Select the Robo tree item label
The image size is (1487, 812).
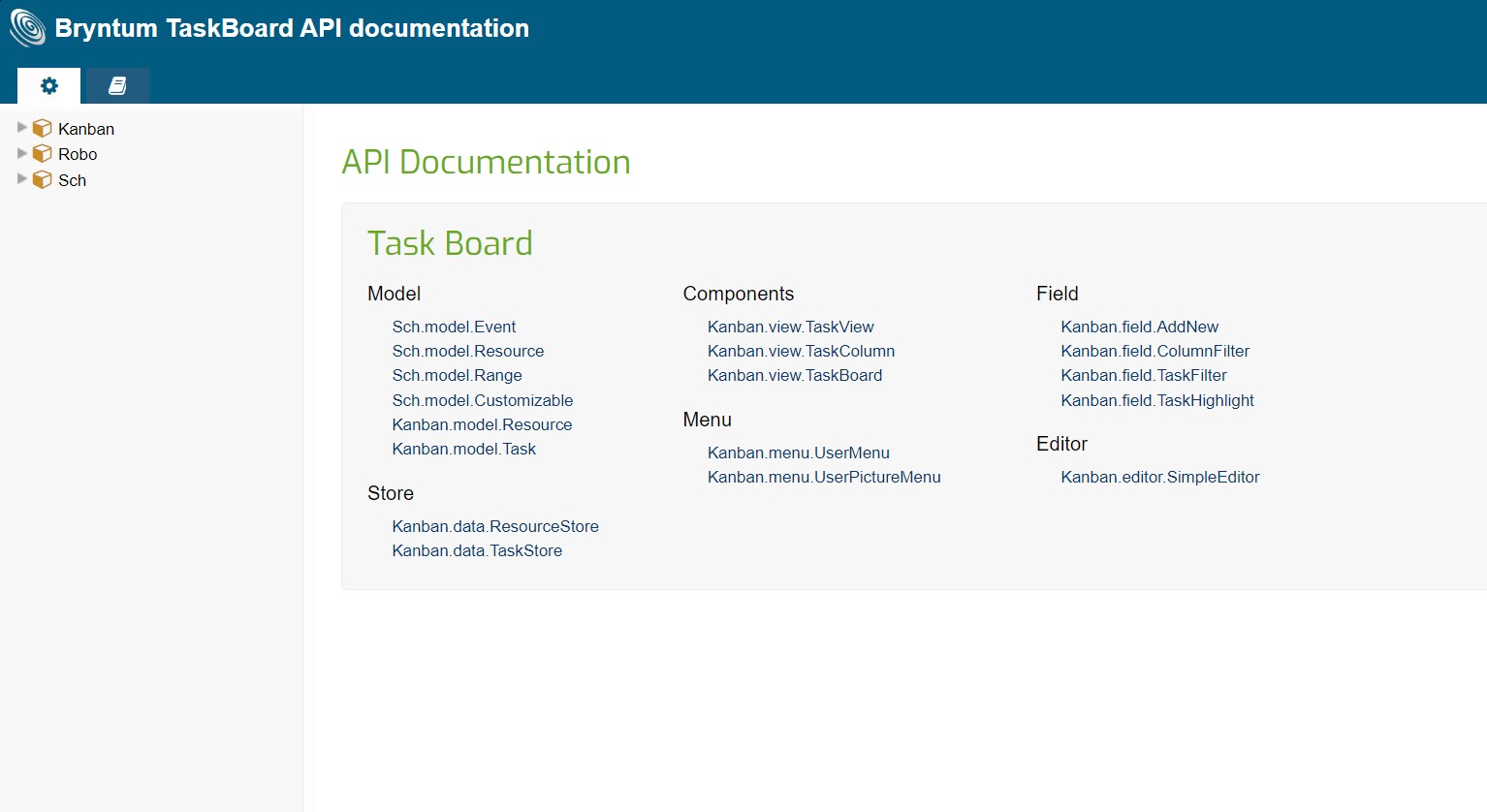coord(78,154)
